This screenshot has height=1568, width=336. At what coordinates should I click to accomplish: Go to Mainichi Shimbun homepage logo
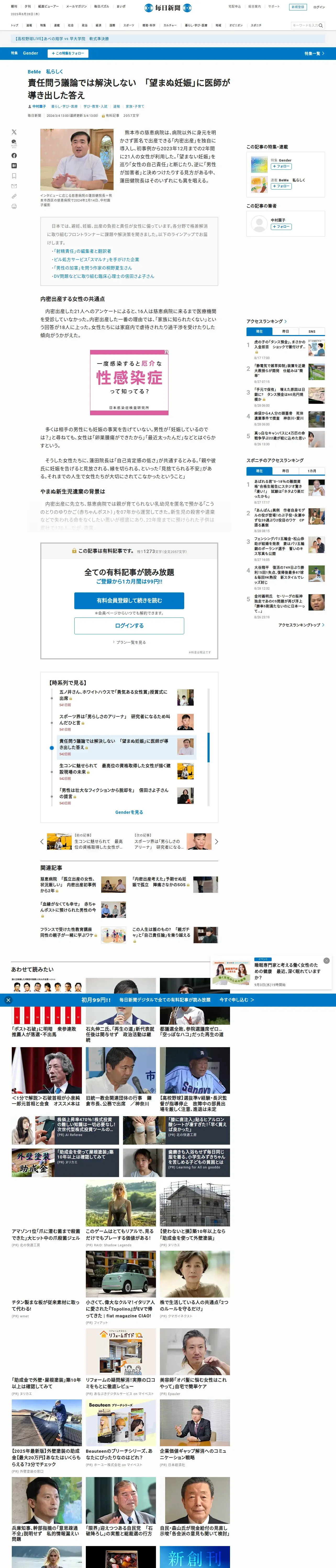[x=168, y=8]
